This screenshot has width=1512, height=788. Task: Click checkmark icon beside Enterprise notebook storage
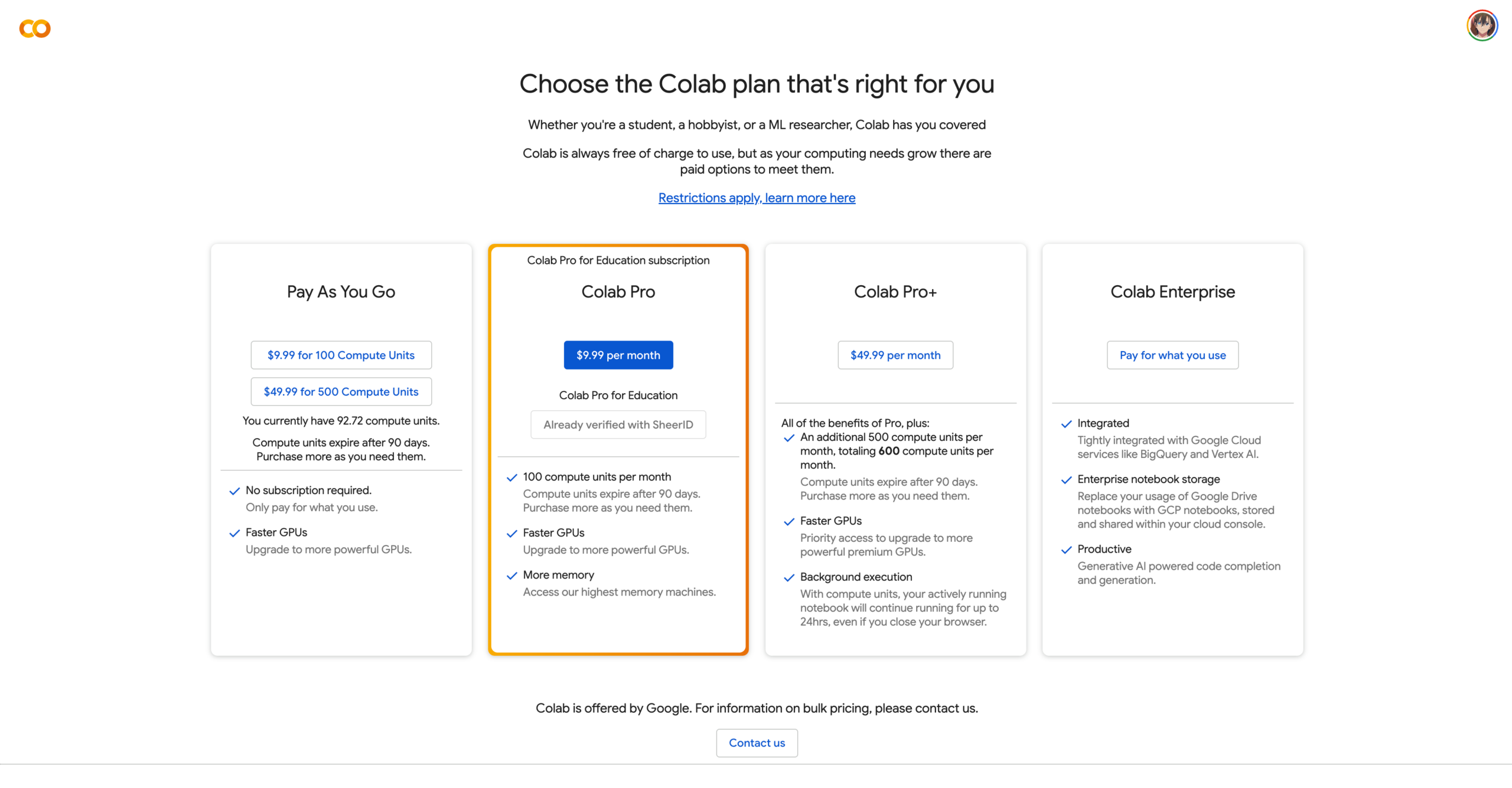click(x=1066, y=480)
